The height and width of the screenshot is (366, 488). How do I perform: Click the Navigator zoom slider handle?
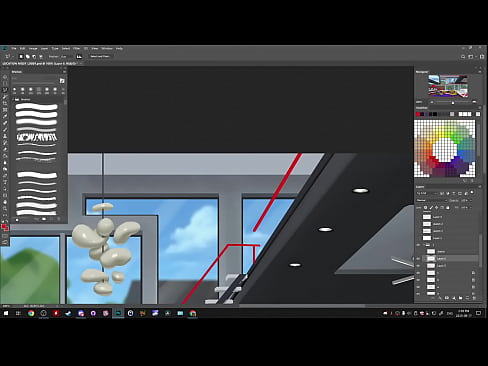453,103
